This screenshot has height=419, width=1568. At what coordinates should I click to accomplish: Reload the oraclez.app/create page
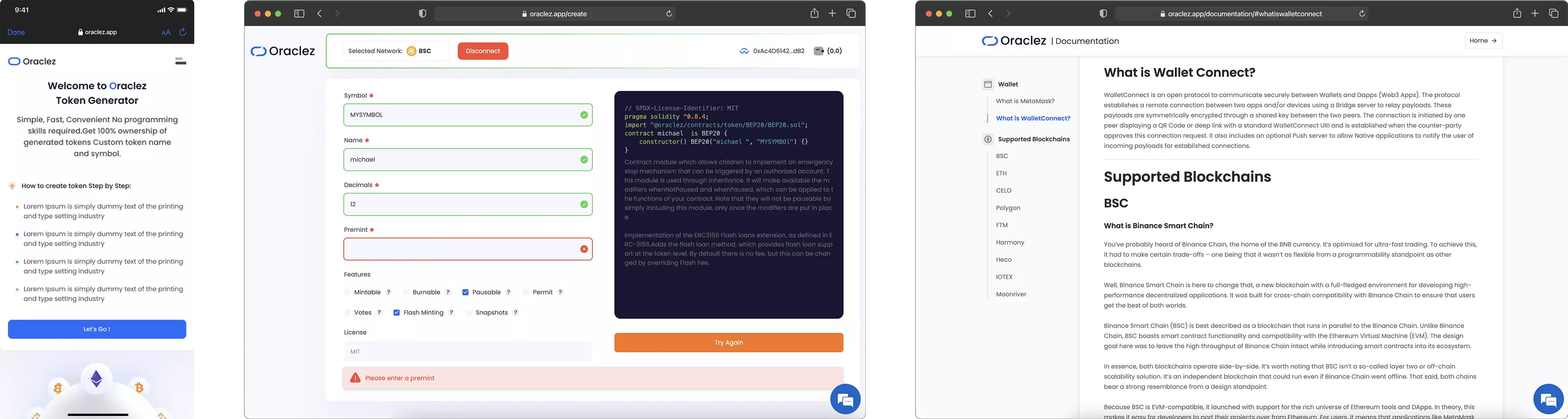[669, 13]
